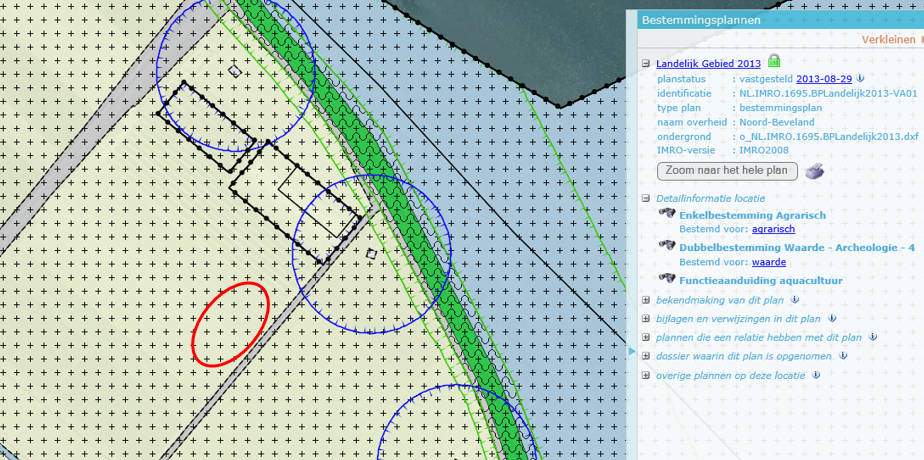924x460 pixels.
Task: Expand dossier waarin dit plan is opgenomen
Action: click(x=646, y=357)
